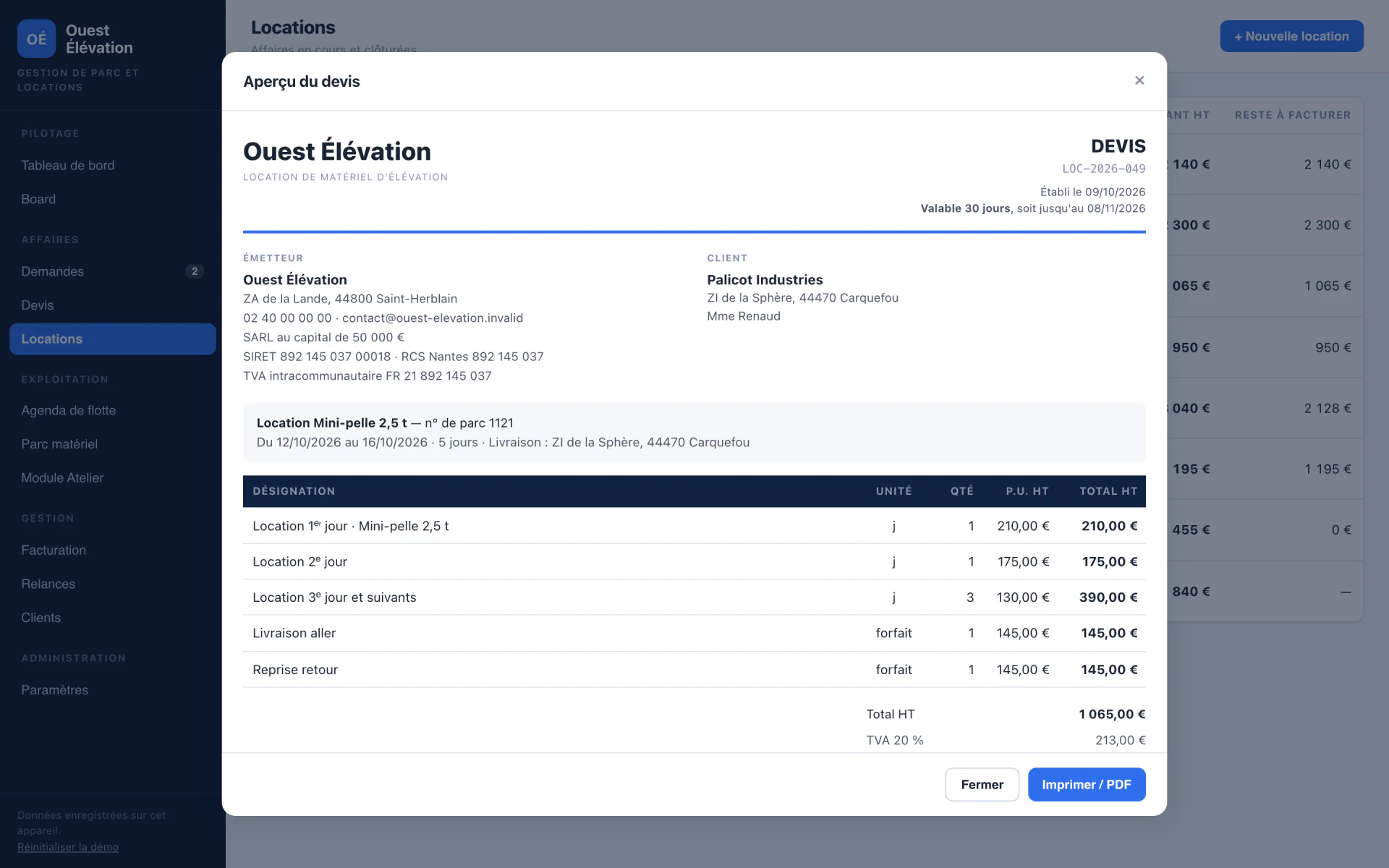Screen dimensions: 1389x868
Task: Click Location 3e jour et suivants row
Action: pyautogui.click(x=694, y=597)
